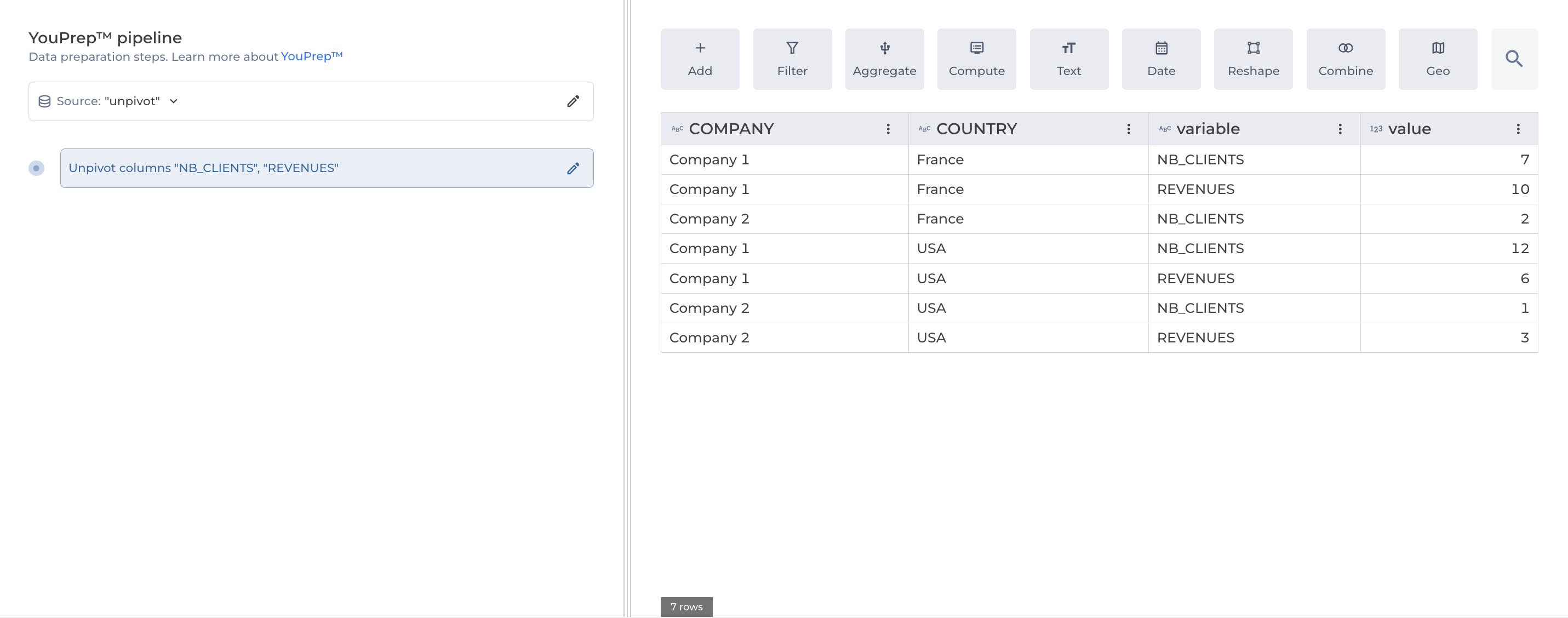The width and height of the screenshot is (1568, 618).
Task: Follow the YouPrep™ learn more link
Action: point(311,56)
